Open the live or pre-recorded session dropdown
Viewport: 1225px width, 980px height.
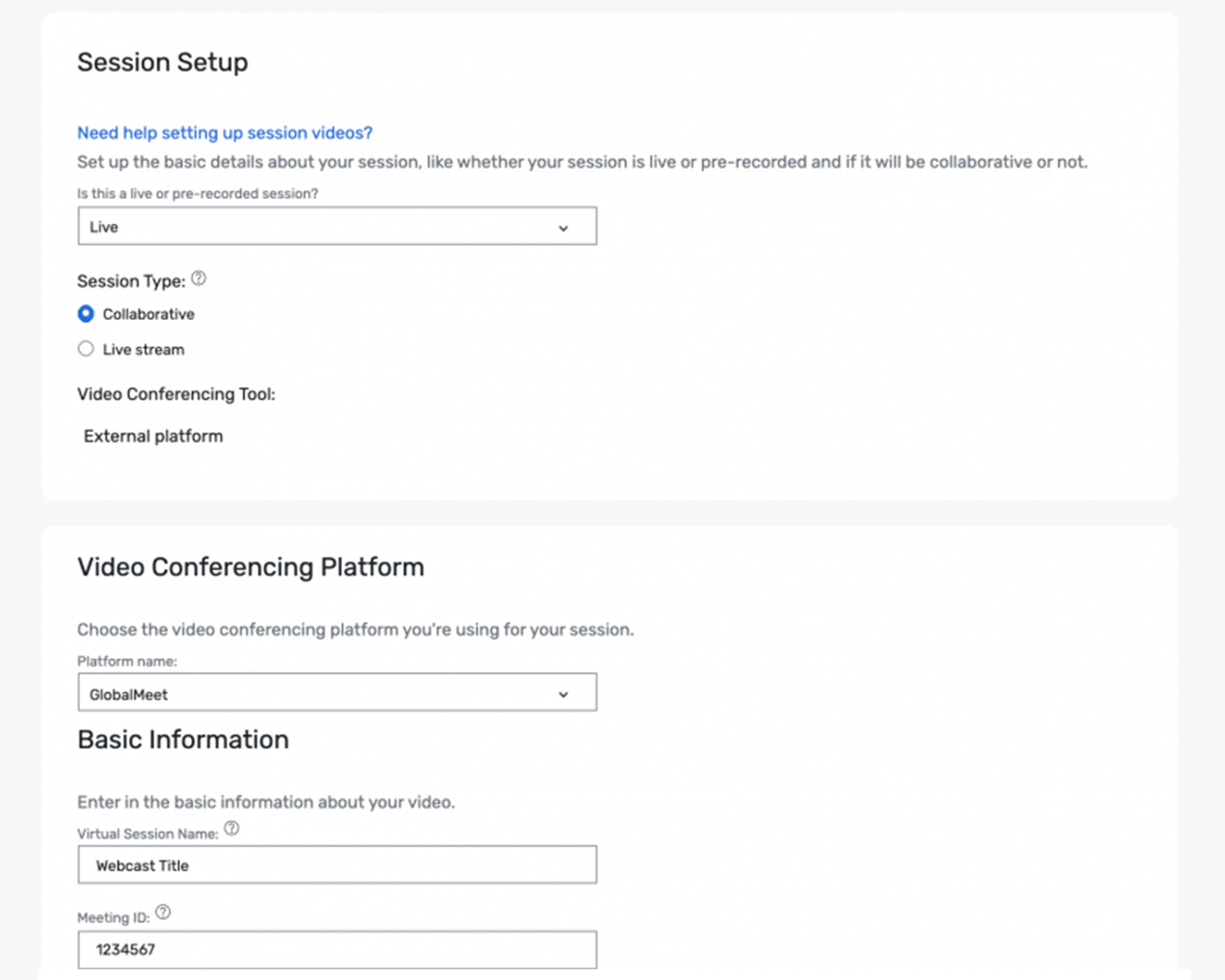click(x=336, y=226)
